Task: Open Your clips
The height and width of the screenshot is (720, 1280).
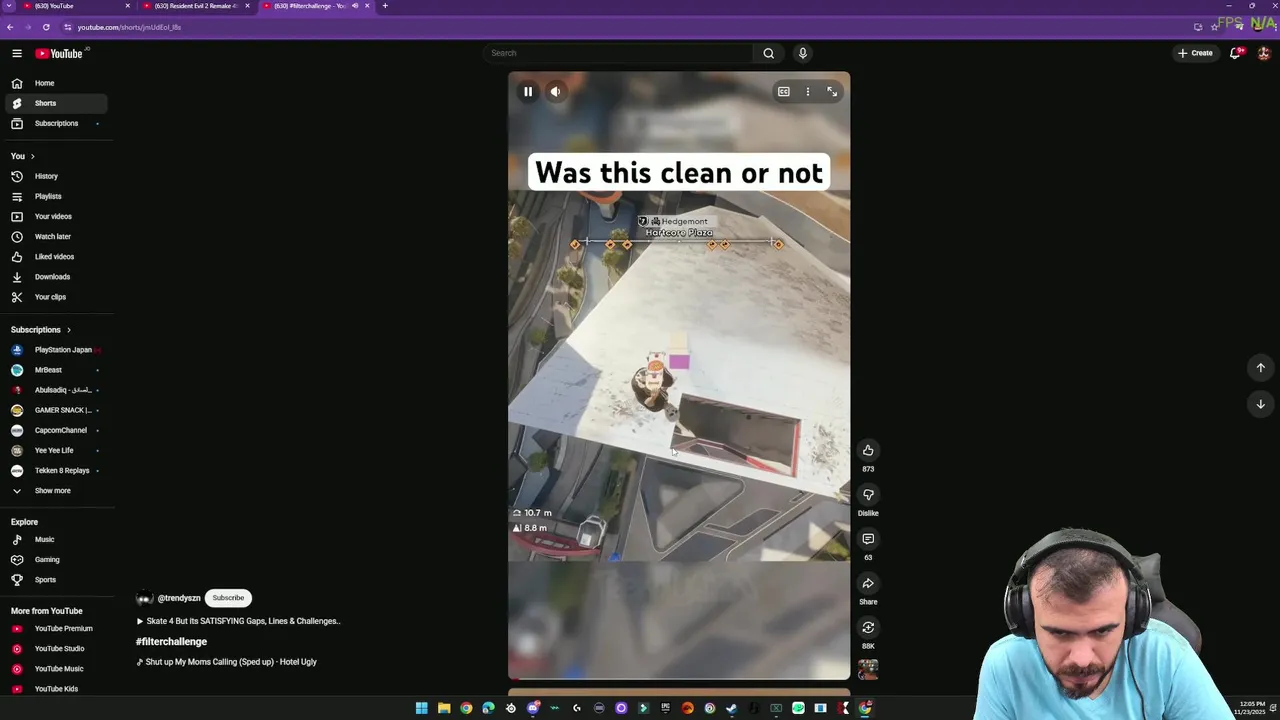Action: (54, 297)
